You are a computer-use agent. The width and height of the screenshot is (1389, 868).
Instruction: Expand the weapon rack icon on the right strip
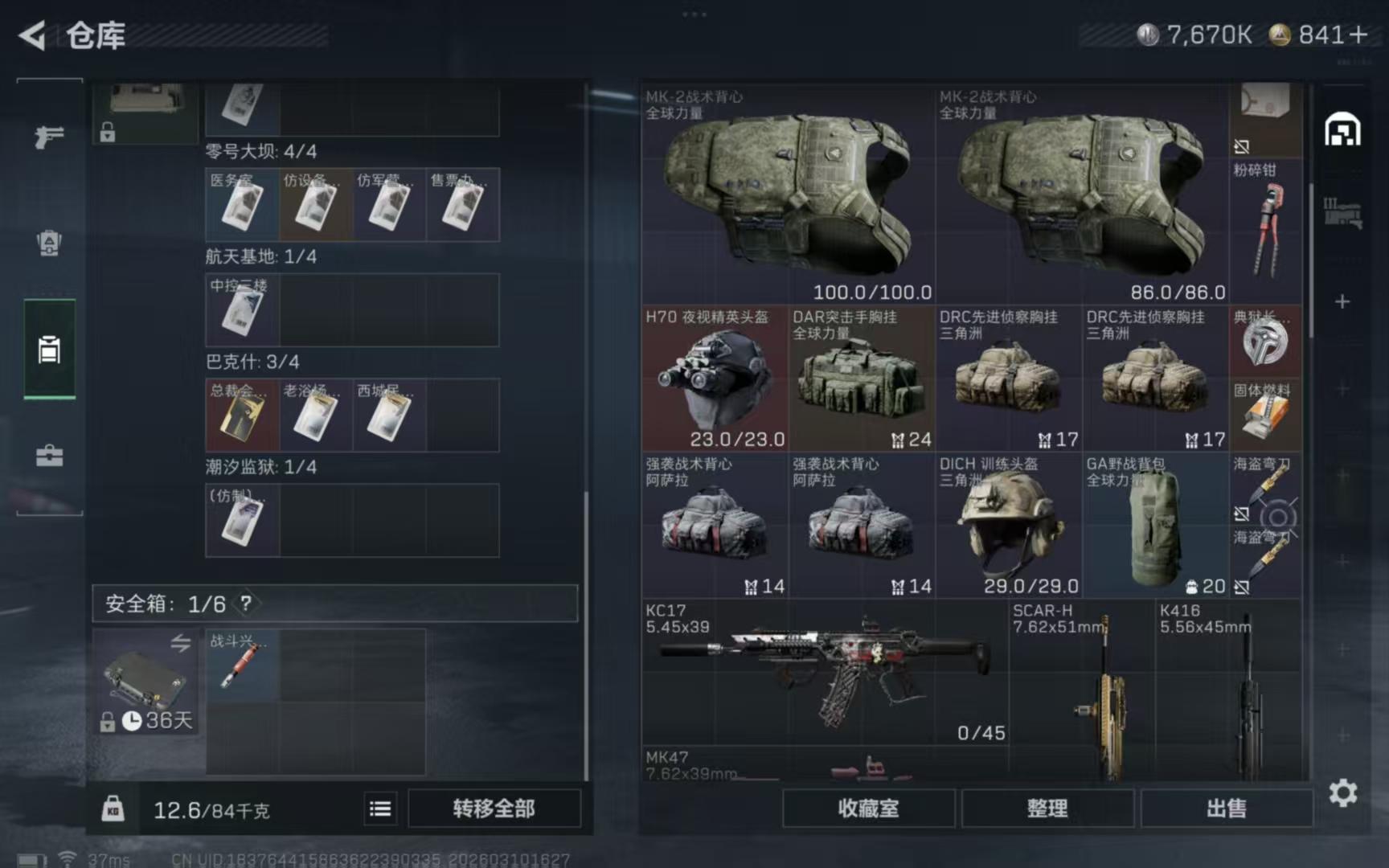pyautogui.click(x=1342, y=214)
